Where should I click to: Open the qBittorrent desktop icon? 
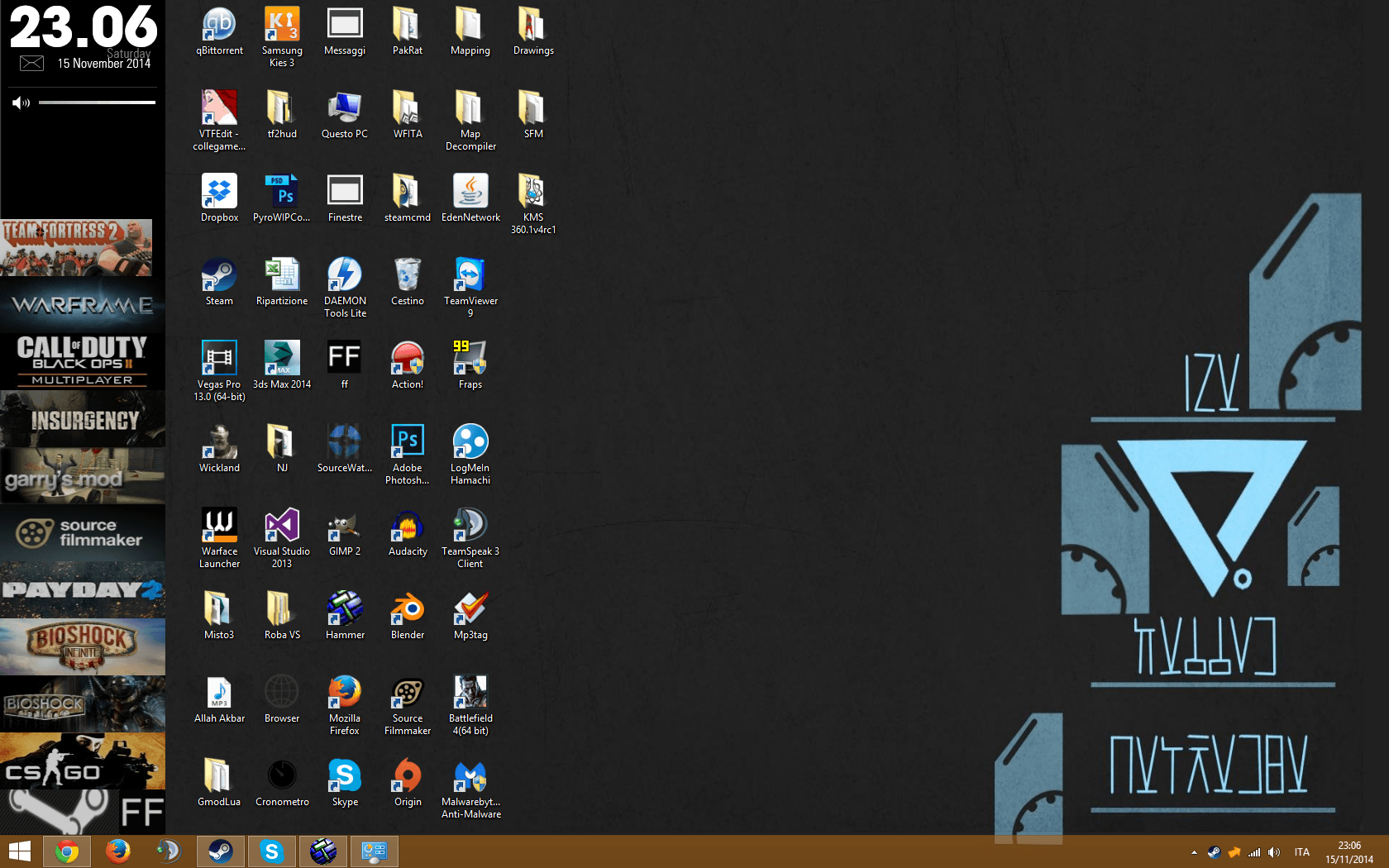coord(219,26)
